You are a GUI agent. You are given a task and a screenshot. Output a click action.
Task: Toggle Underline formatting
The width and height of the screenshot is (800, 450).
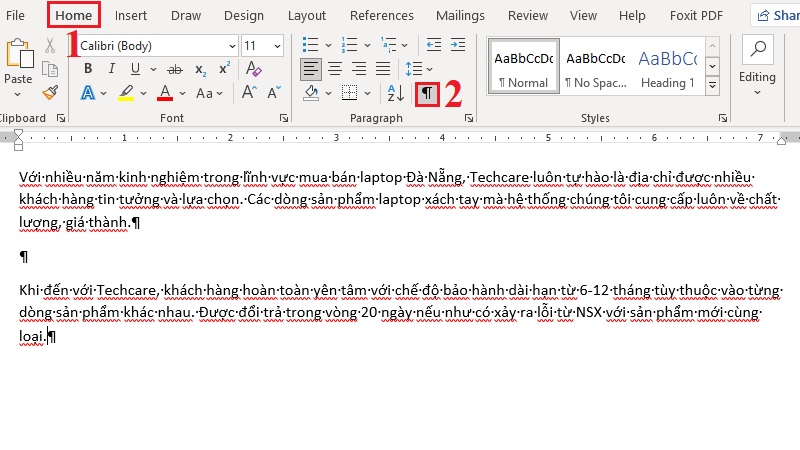point(135,68)
